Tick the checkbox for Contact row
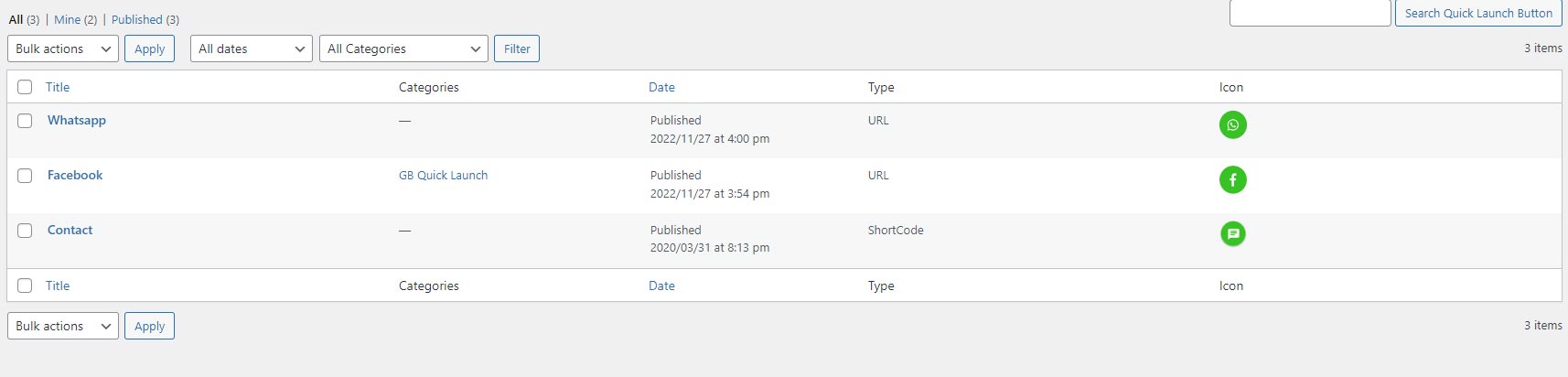 (x=25, y=231)
